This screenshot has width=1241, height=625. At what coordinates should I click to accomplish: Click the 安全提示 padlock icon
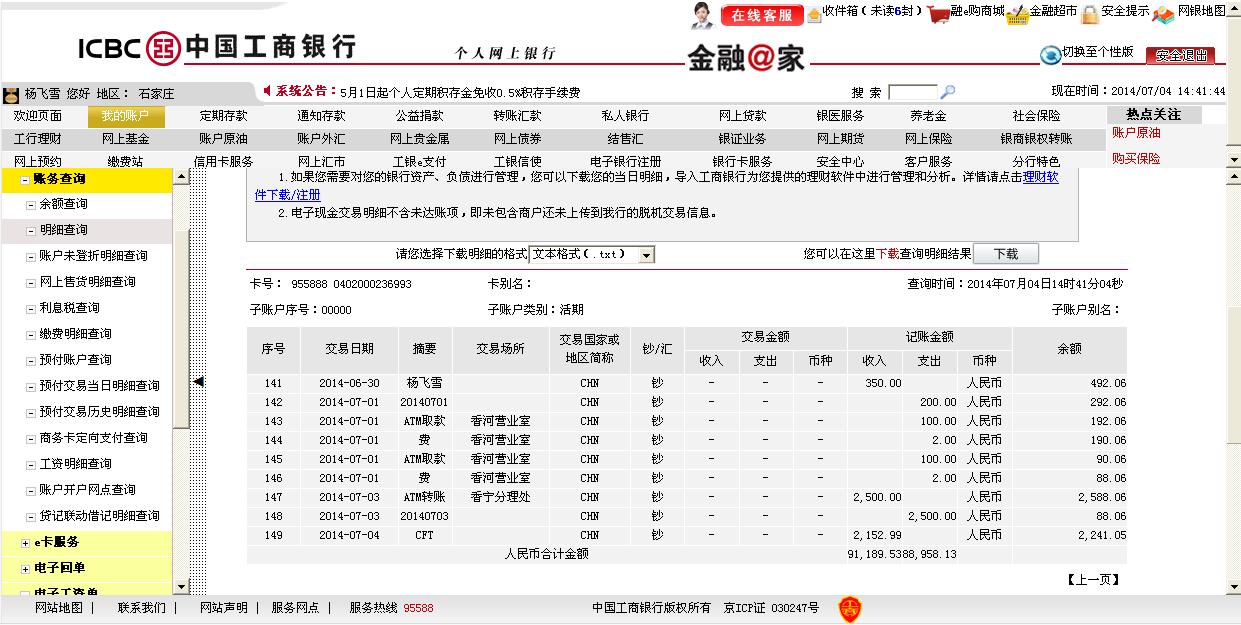tap(1091, 13)
